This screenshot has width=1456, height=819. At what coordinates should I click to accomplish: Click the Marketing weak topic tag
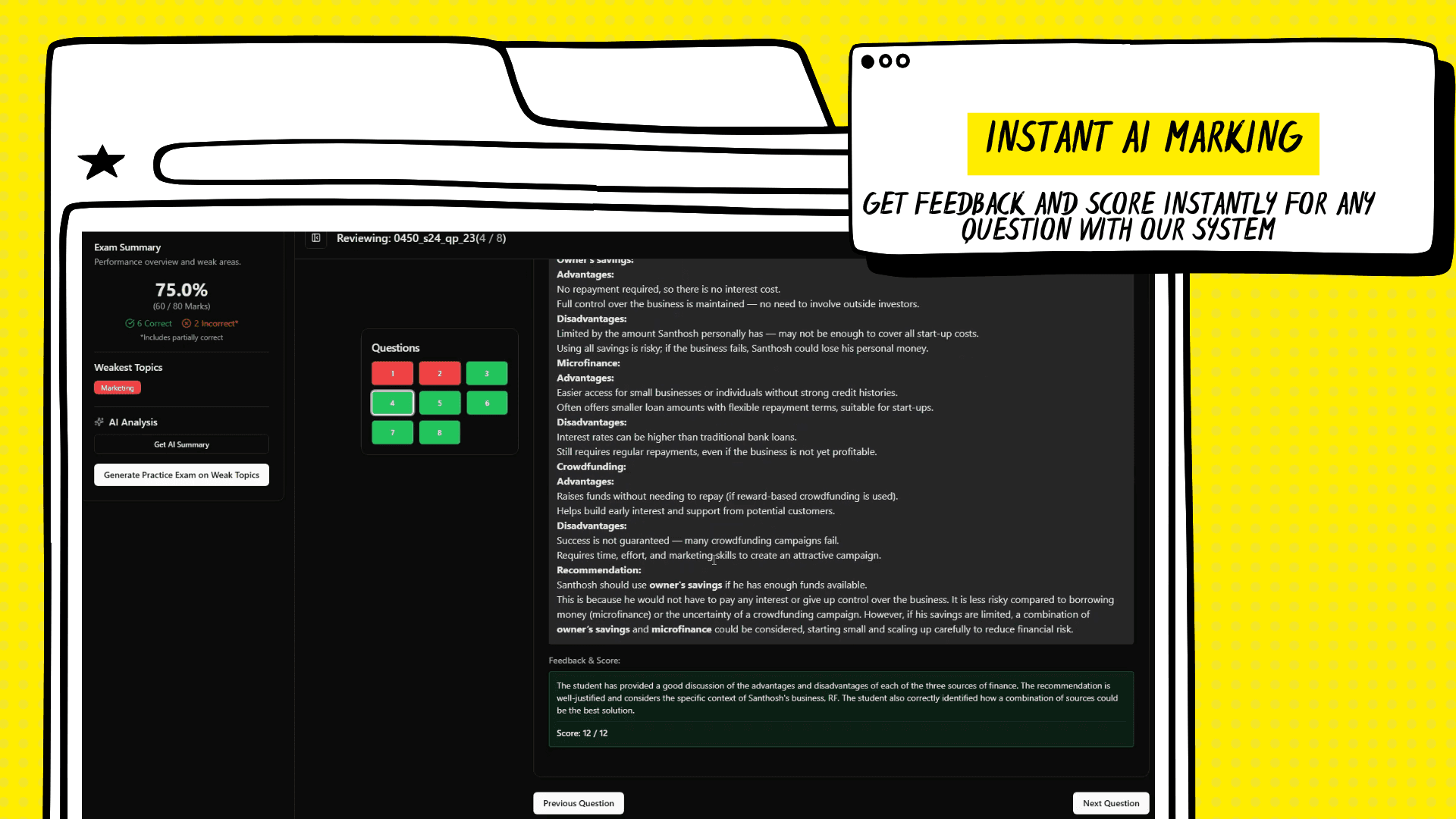(x=118, y=388)
